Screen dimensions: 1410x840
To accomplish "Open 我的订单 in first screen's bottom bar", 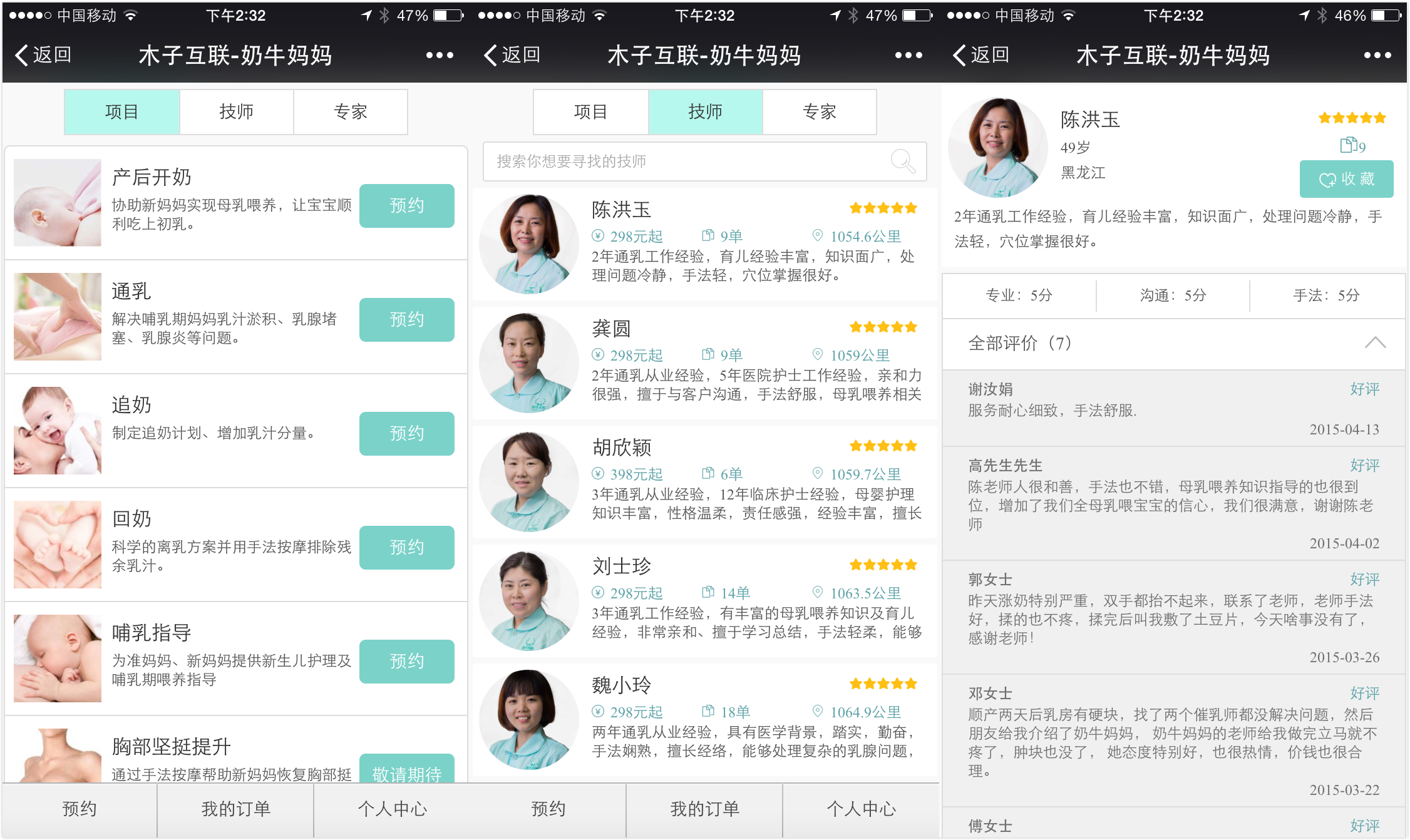I will coord(235,809).
